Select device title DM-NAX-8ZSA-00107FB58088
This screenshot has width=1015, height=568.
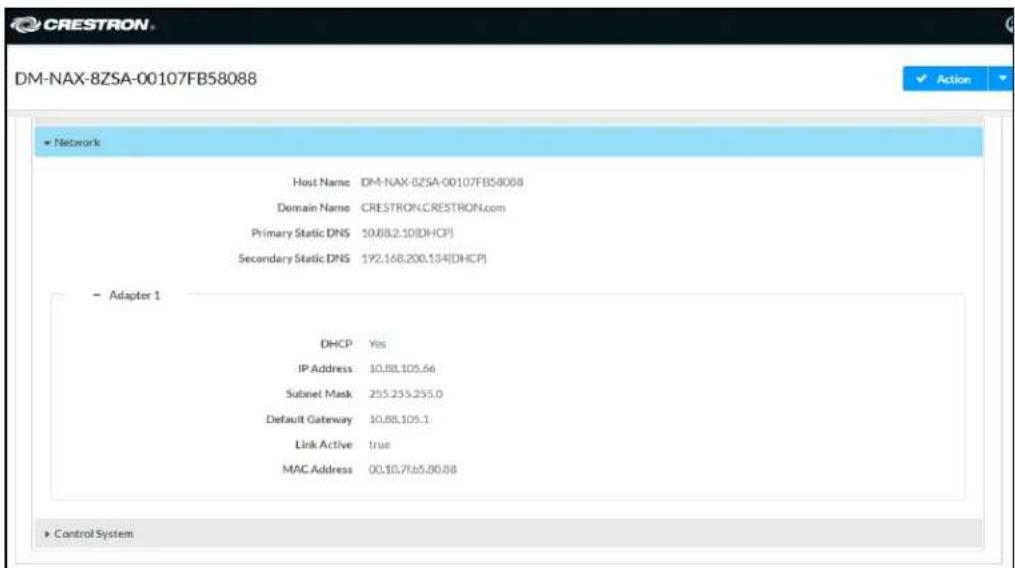click(x=135, y=78)
